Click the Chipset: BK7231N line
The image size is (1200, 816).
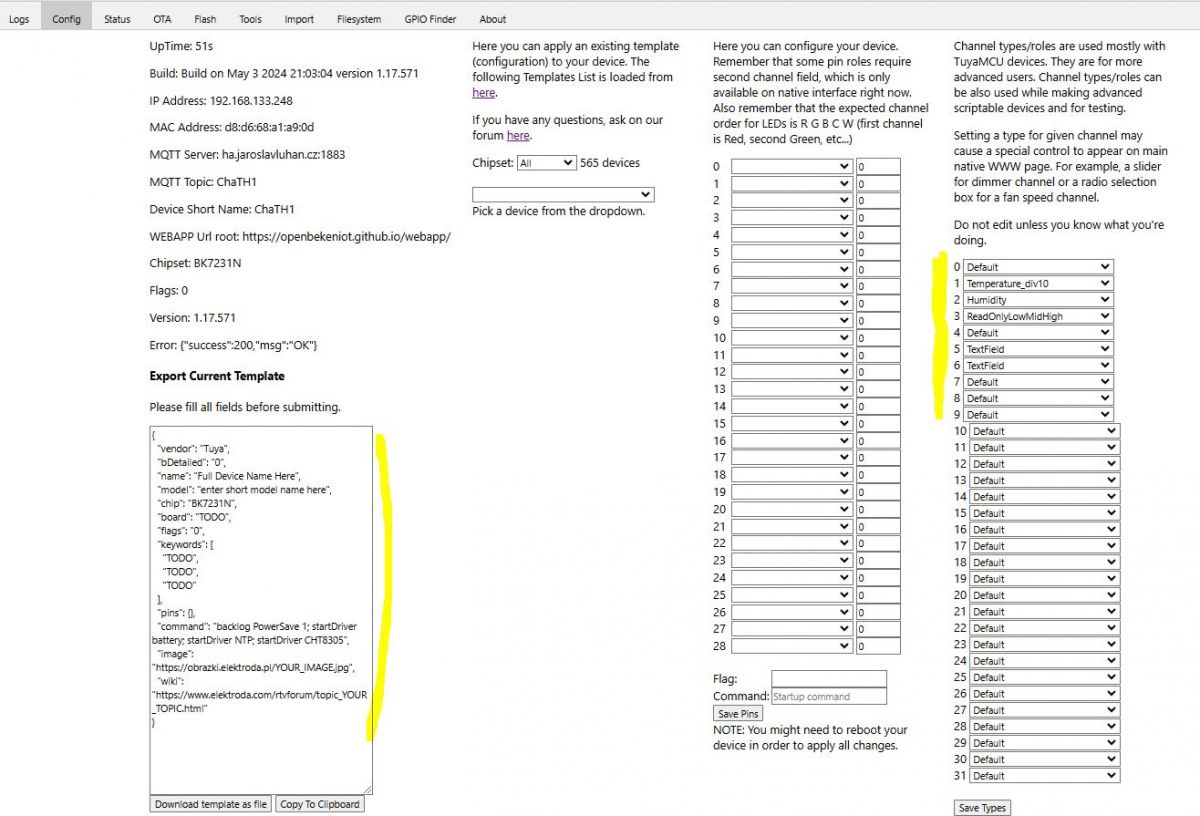coord(196,263)
